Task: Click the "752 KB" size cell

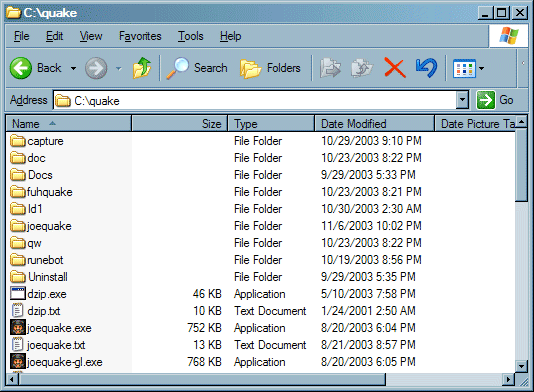Action: (204, 328)
